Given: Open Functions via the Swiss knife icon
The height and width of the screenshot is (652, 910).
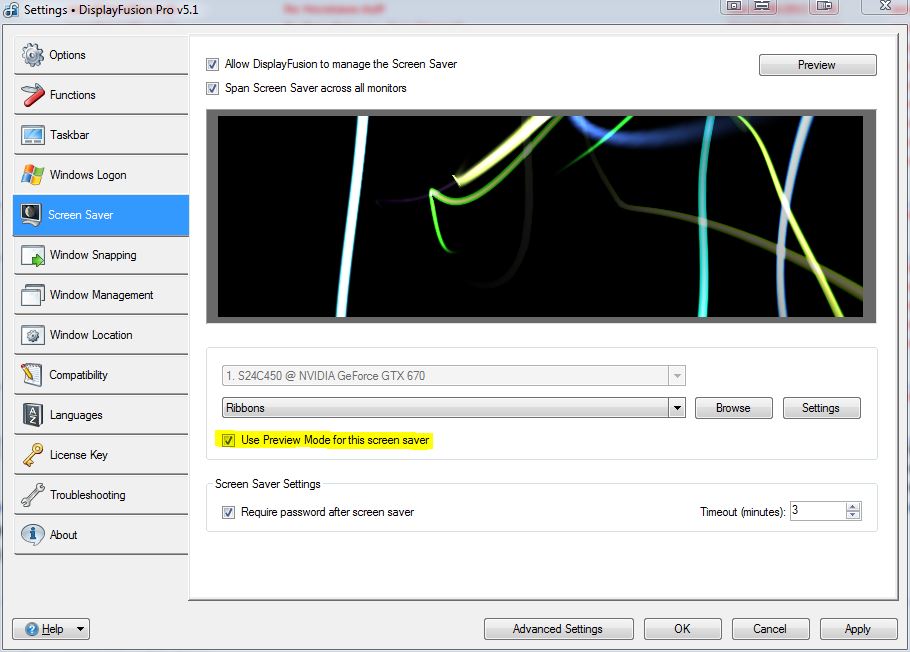Looking at the screenshot, I should click(x=33, y=95).
